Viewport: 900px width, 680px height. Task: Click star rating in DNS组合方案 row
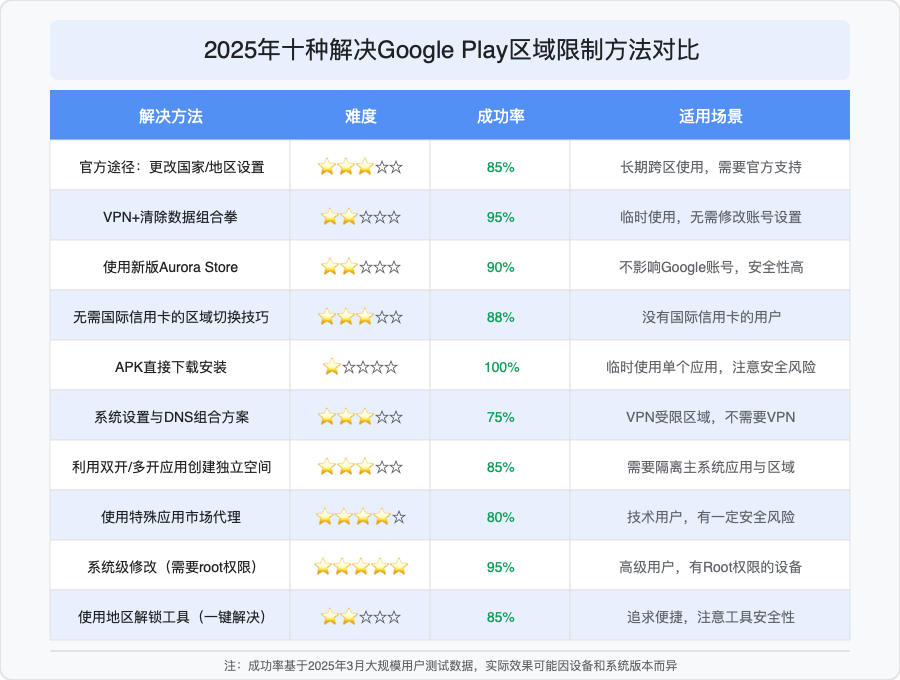tap(360, 417)
